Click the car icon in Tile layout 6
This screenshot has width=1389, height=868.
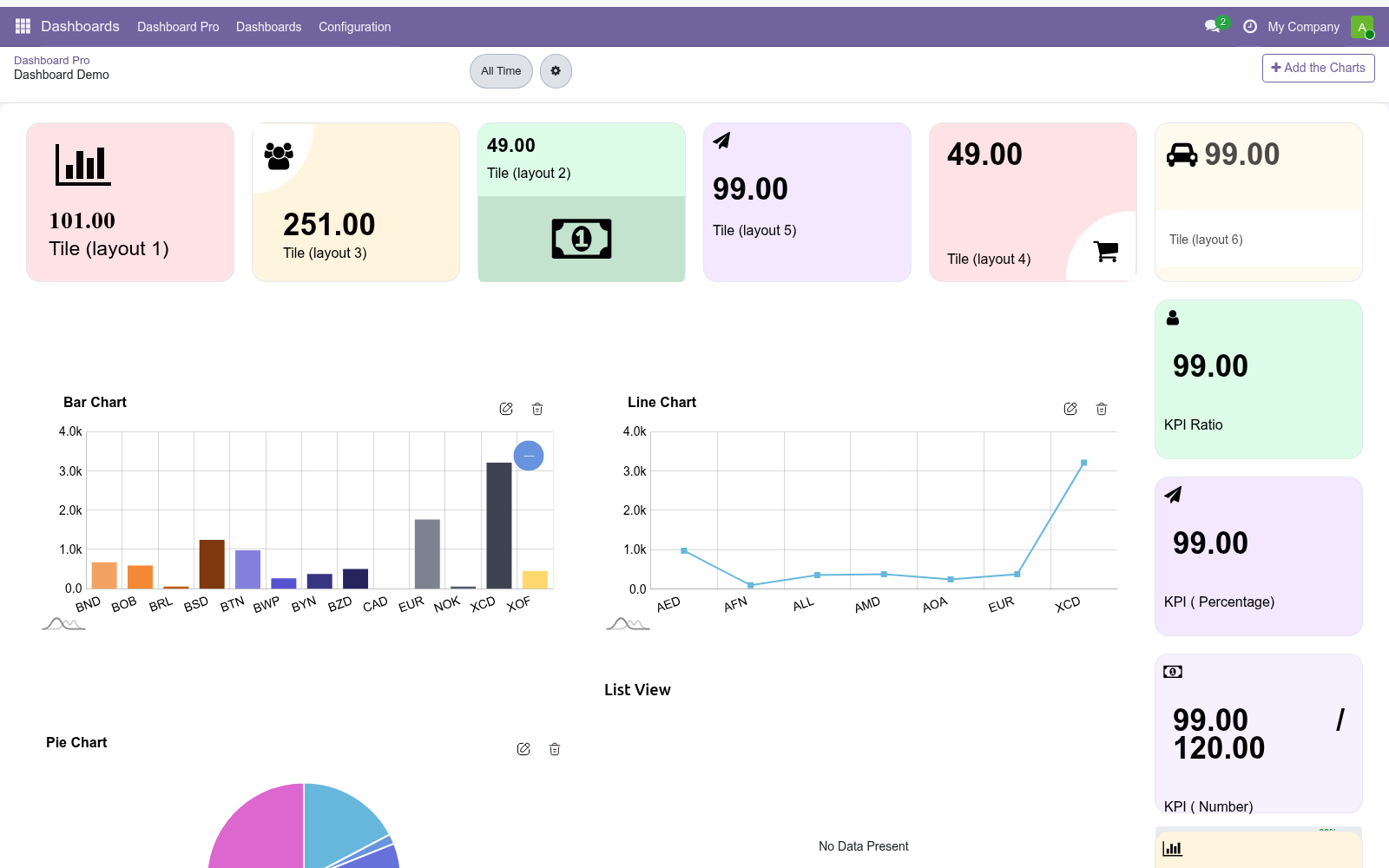click(x=1182, y=155)
